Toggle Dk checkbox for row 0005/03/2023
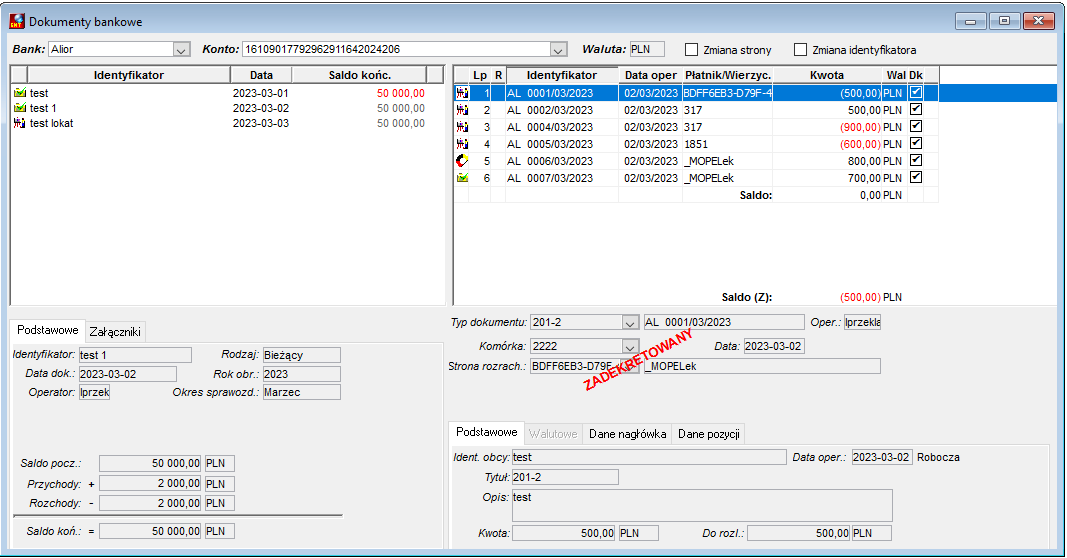 point(916,143)
